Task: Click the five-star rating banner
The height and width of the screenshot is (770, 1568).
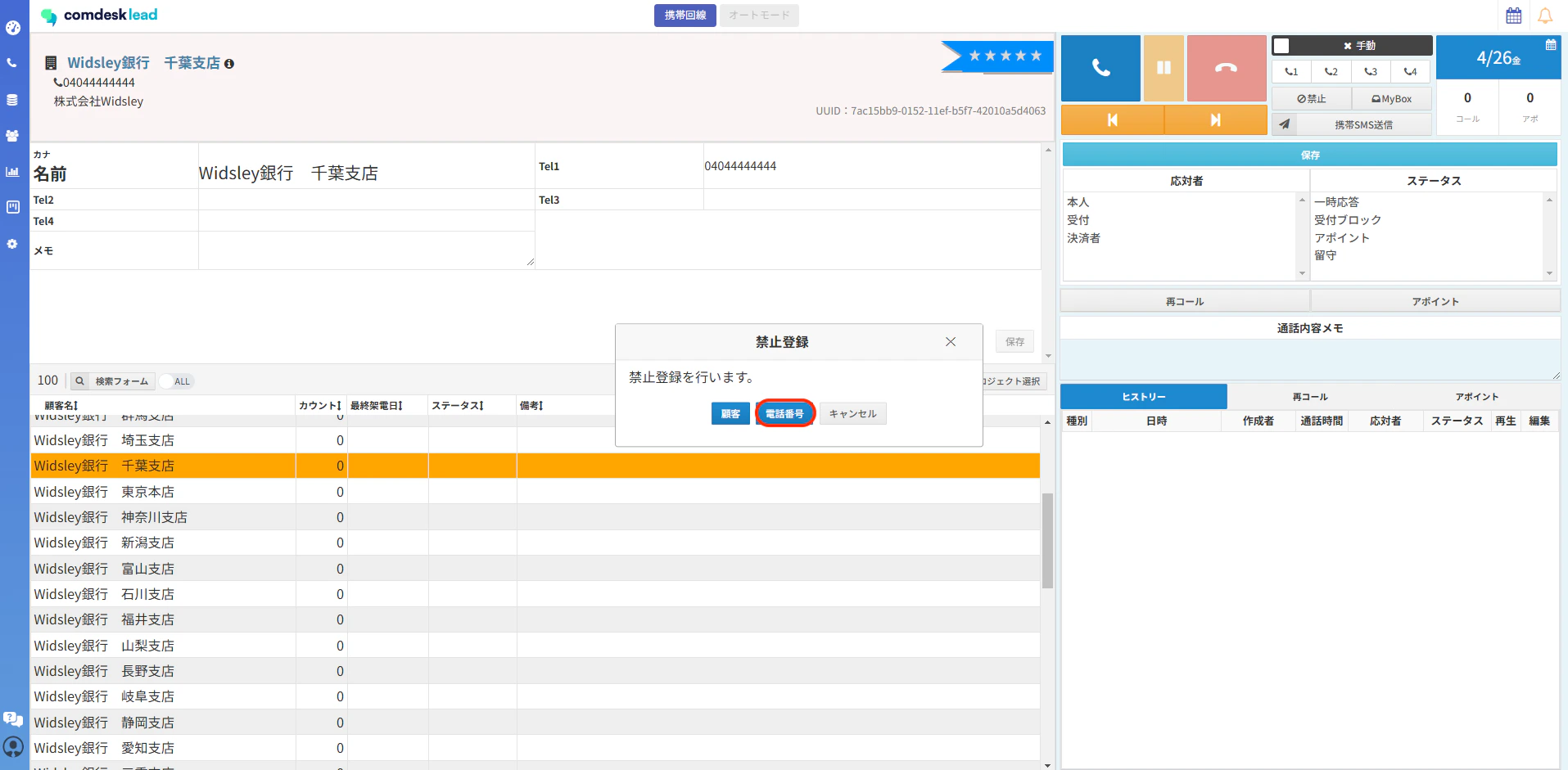Action: pyautogui.click(x=997, y=56)
